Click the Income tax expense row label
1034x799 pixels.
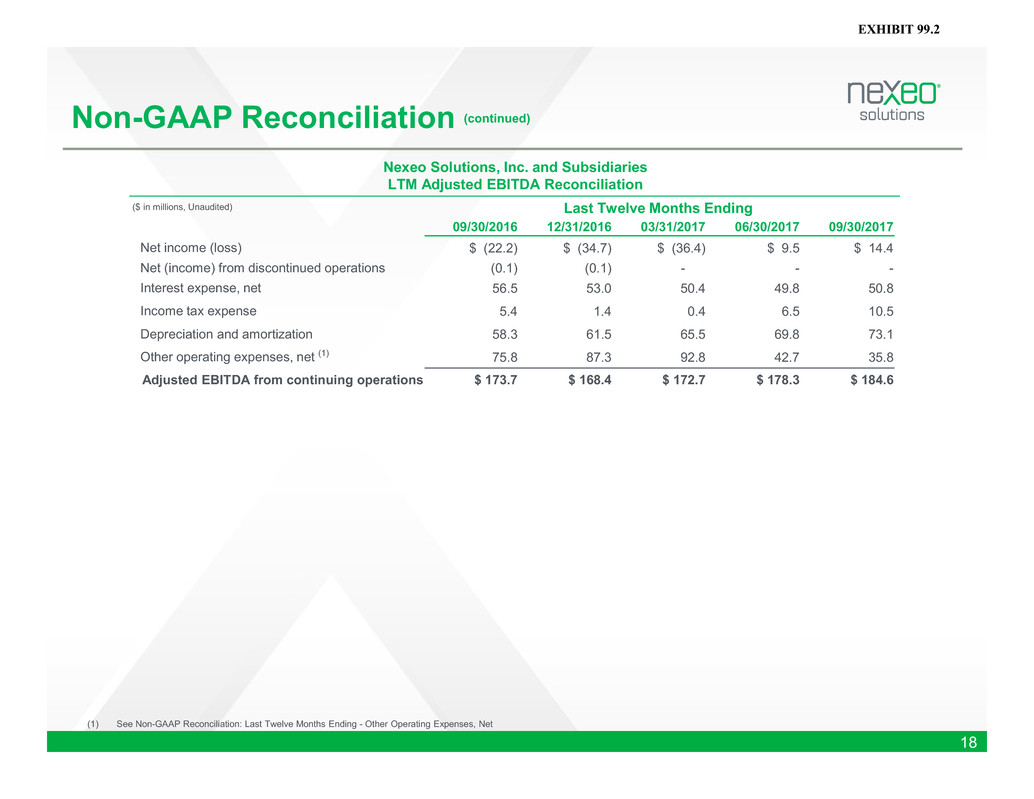198,311
